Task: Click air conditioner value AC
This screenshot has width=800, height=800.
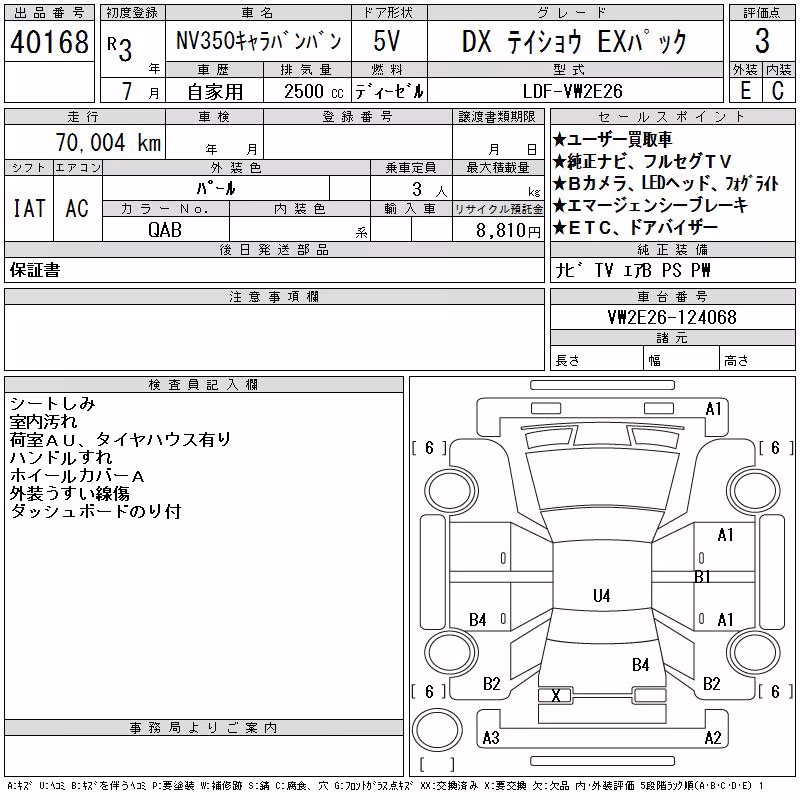Action: (x=77, y=209)
